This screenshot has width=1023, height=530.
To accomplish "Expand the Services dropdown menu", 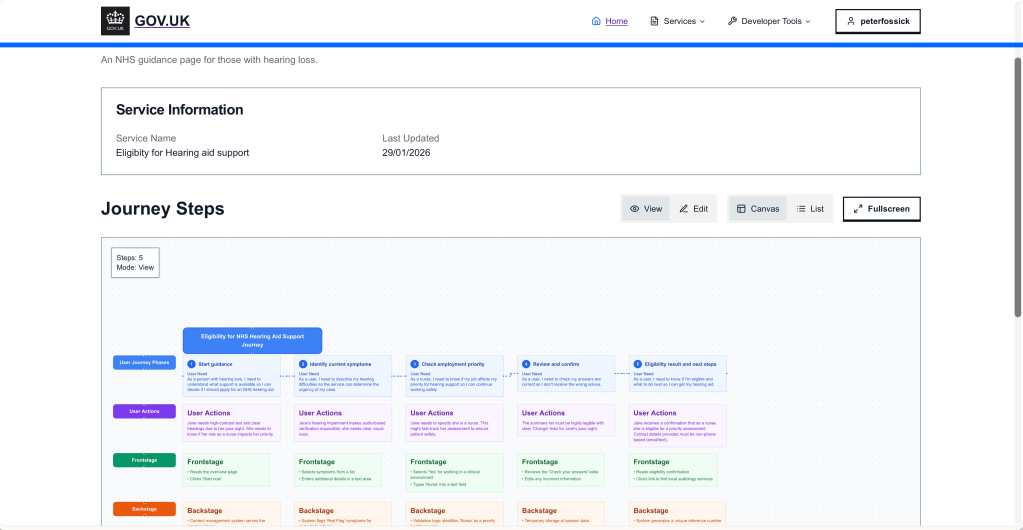I will pos(678,21).
